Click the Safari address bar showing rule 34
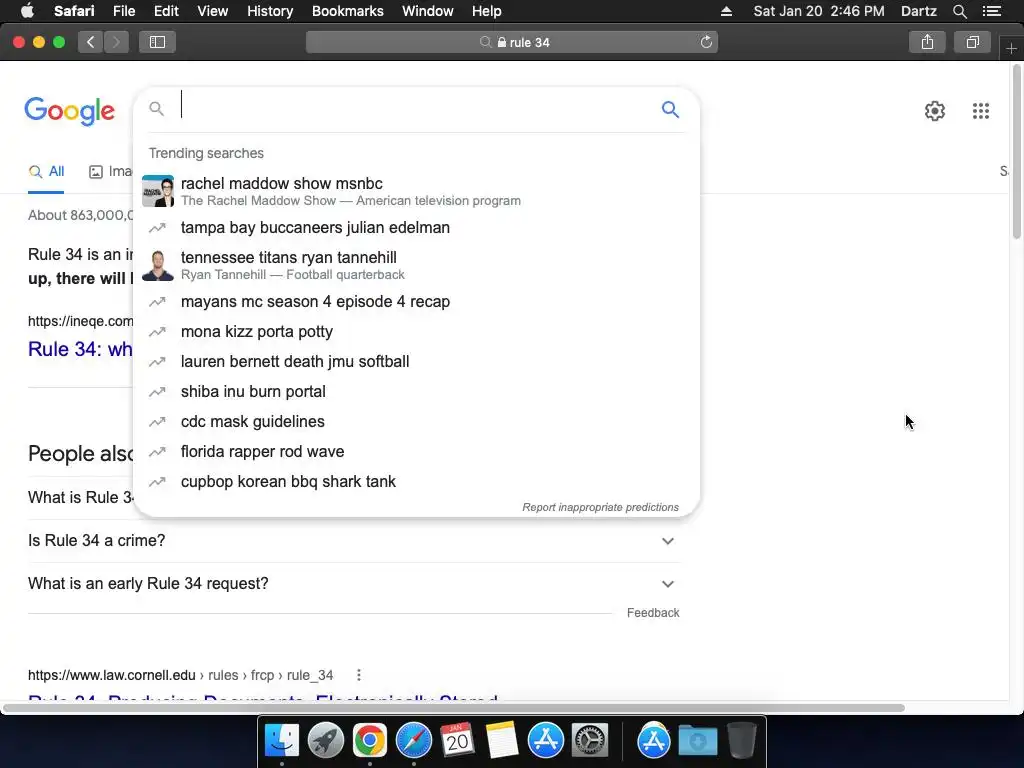The height and width of the screenshot is (768, 1024). 512,42
